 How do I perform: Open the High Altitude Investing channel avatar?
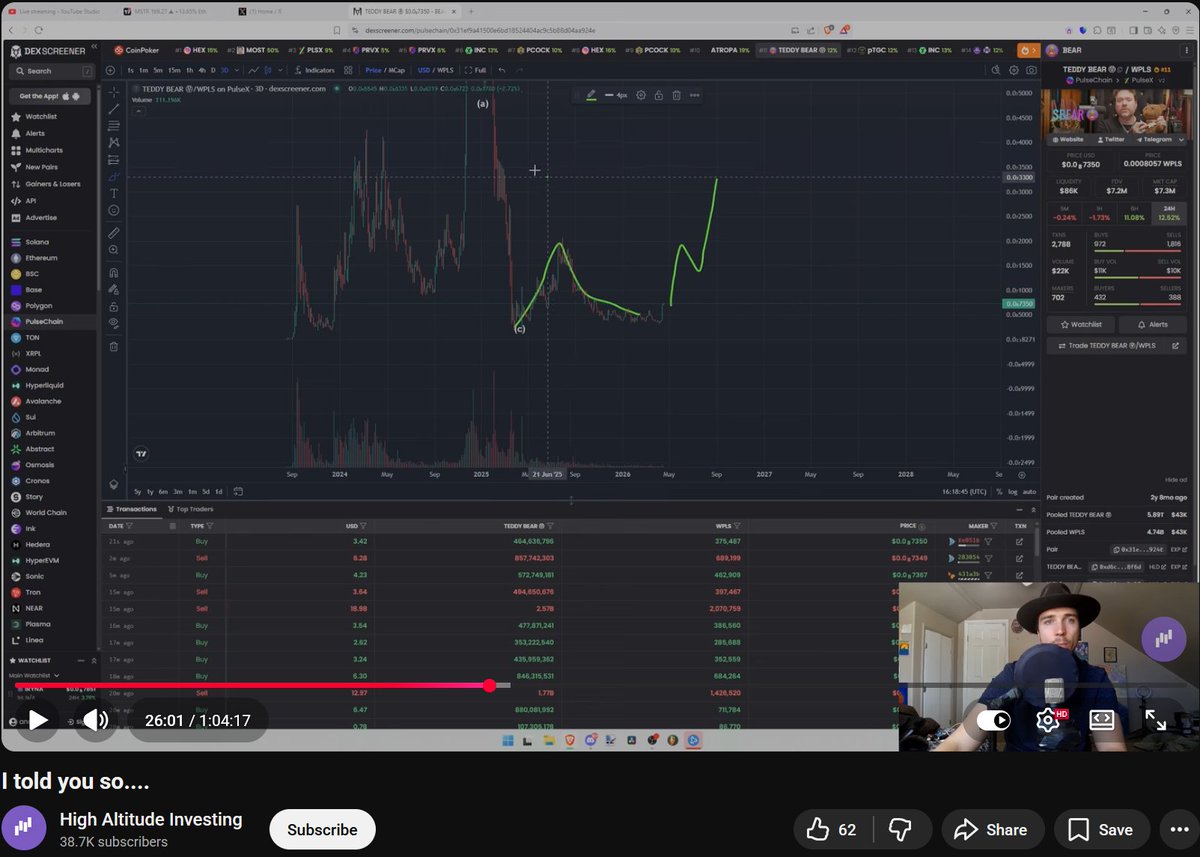pyautogui.click(x=24, y=828)
